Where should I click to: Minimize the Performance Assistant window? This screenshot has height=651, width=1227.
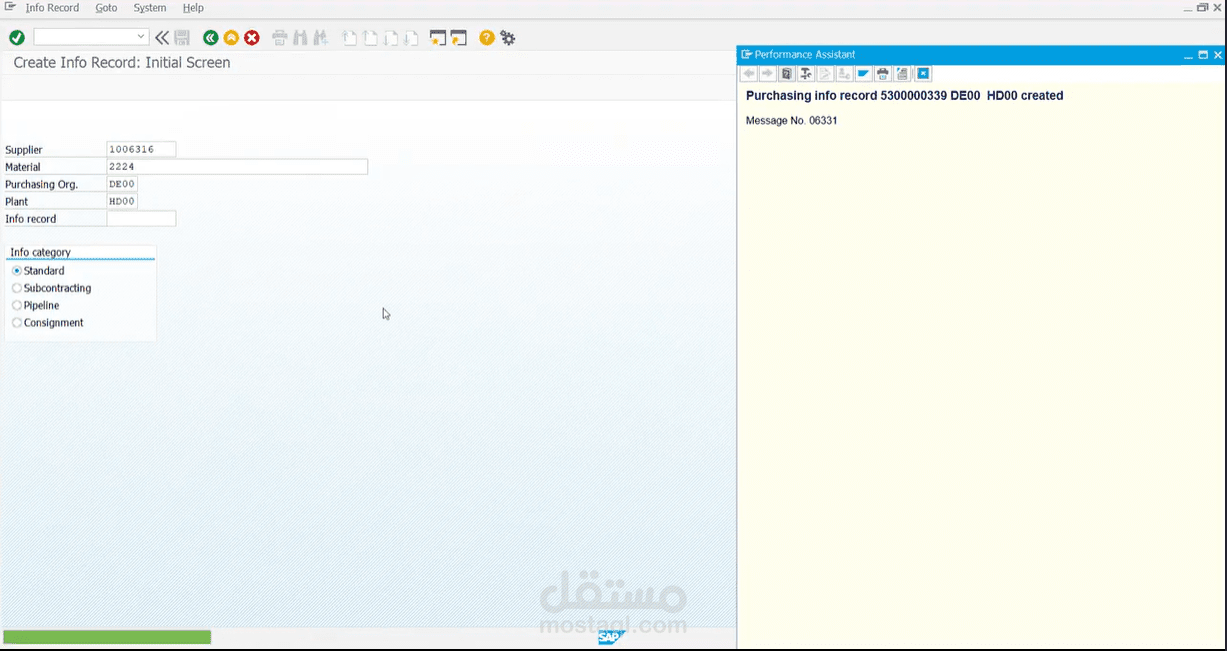[1189, 55]
